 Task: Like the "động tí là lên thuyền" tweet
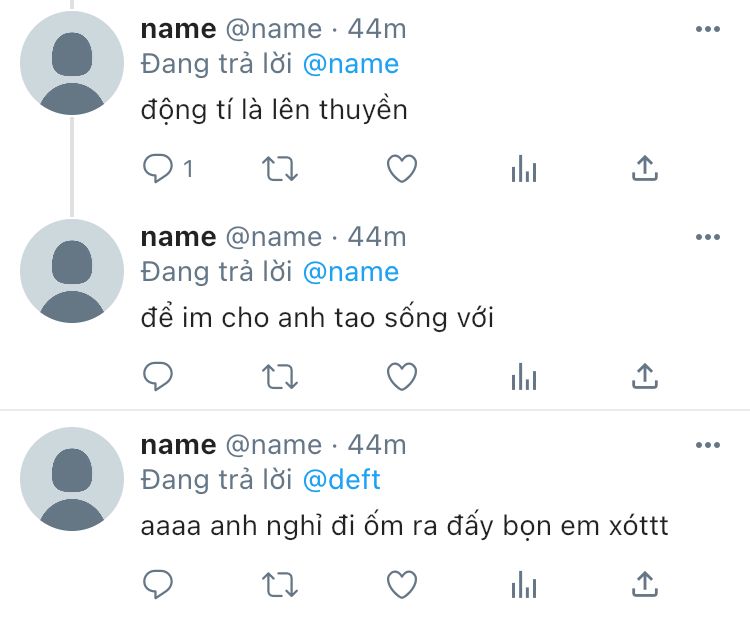(x=401, y=169)
